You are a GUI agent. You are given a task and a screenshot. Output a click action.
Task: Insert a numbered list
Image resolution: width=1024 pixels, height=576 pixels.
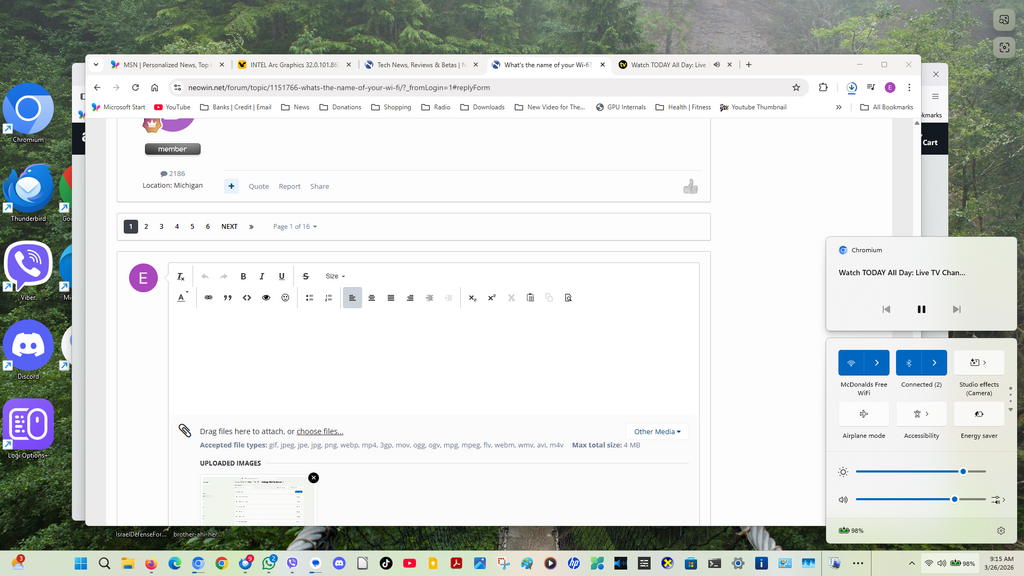(328, 298)
